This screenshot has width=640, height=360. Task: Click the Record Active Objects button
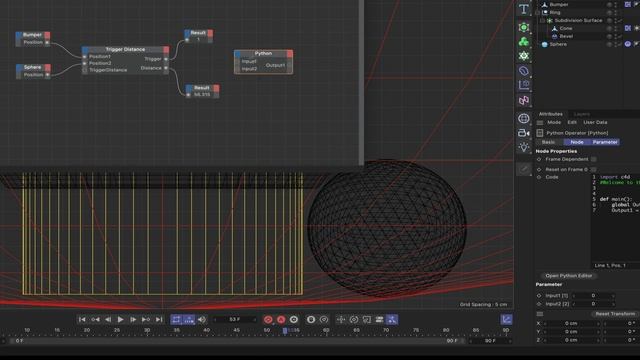(268, 320)
